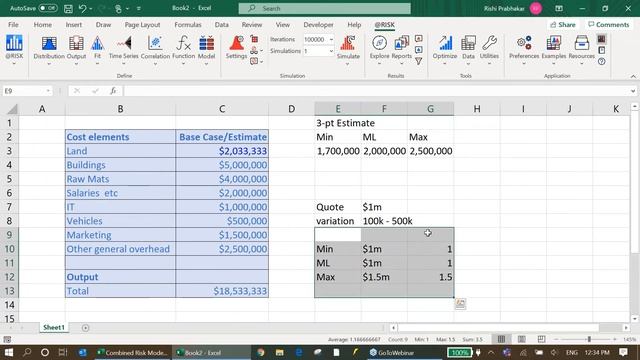Click the zoom in plus button
Image resolution: width=640 pixels, height=360 pixels.
pyautogui.click(x=615, y=339)
